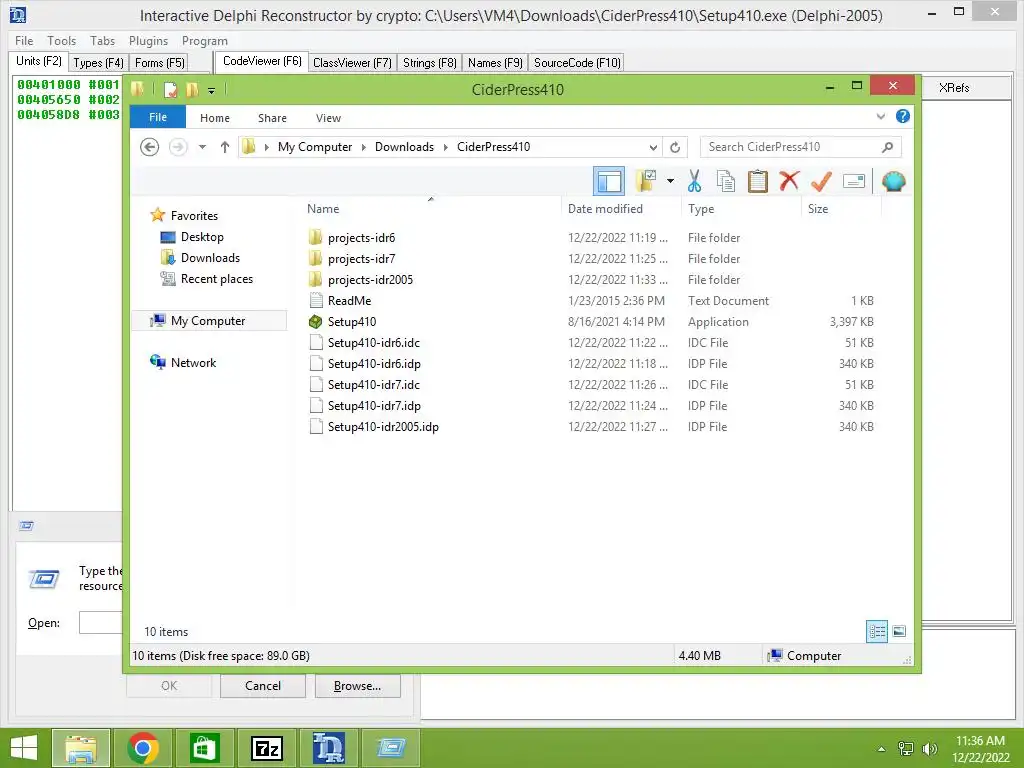Viewport: 1024px width, 768px height.
Task: Open IDR Tools menu
Action: 61,40
